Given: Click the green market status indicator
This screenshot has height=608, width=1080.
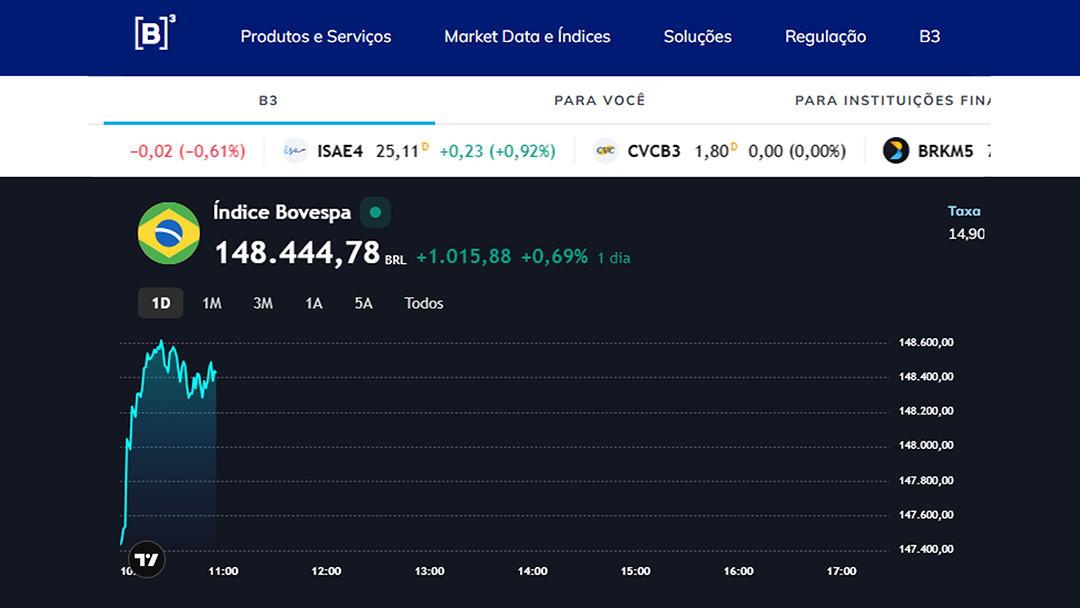Looking at the screenshot, I should click(x=375, y=212).
